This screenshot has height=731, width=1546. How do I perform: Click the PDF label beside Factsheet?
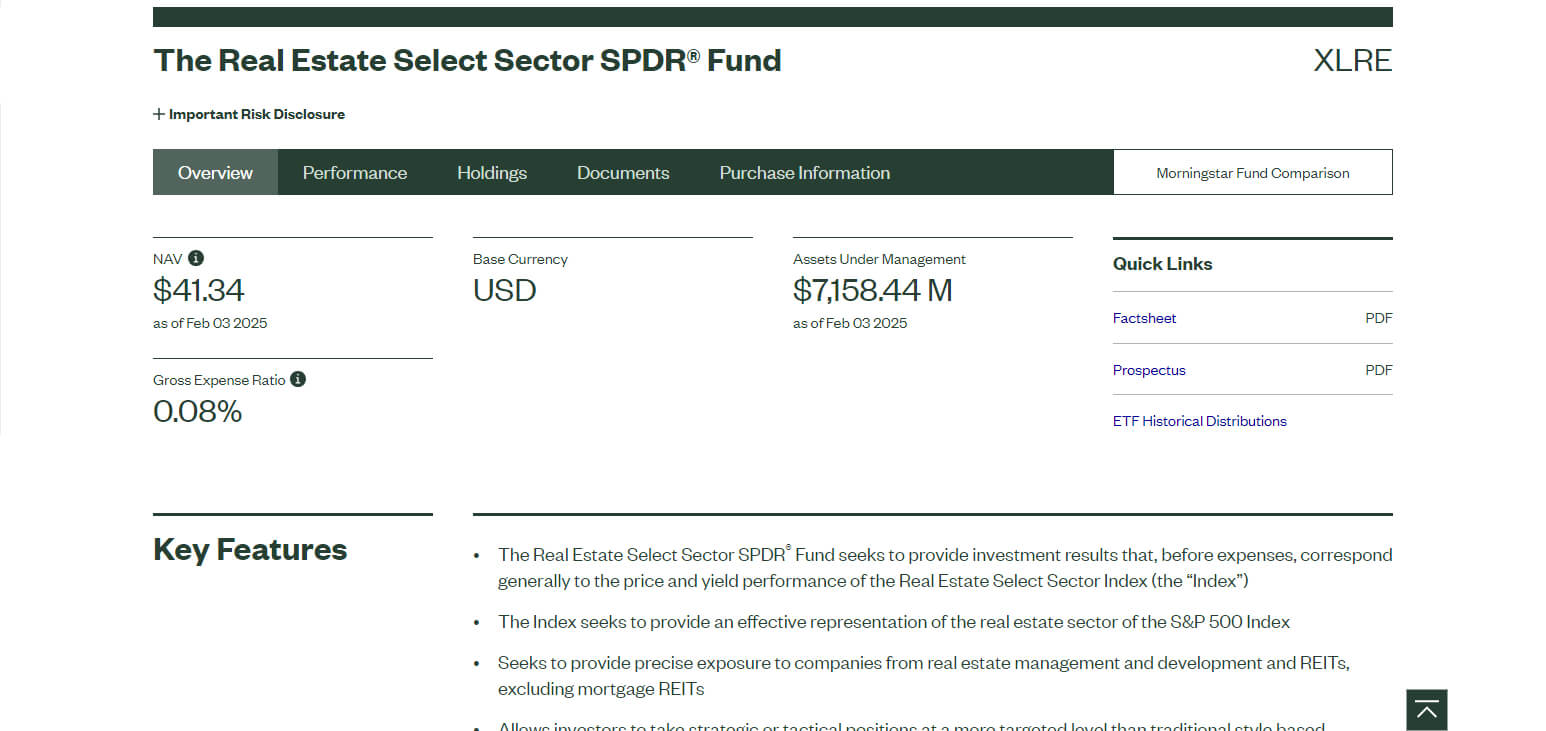1379,318
